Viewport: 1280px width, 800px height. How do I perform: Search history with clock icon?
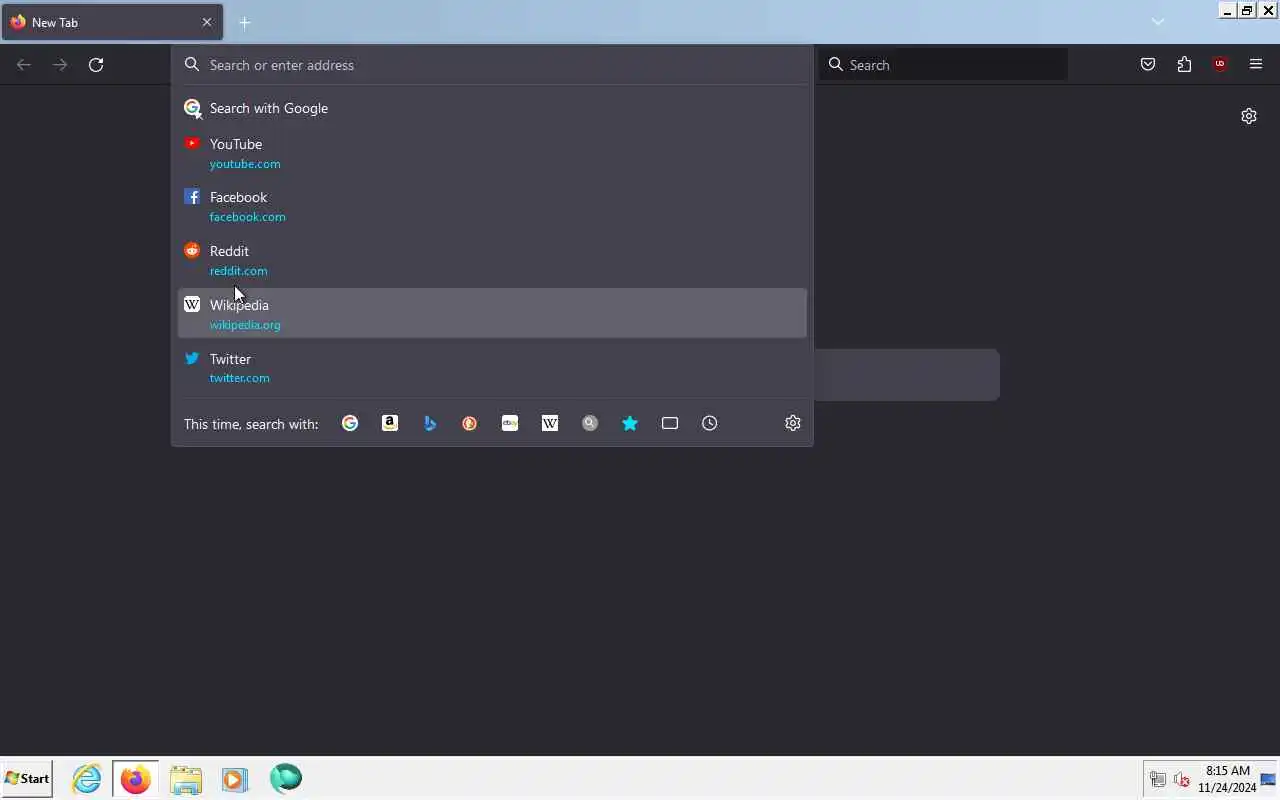tap(710, 423)
